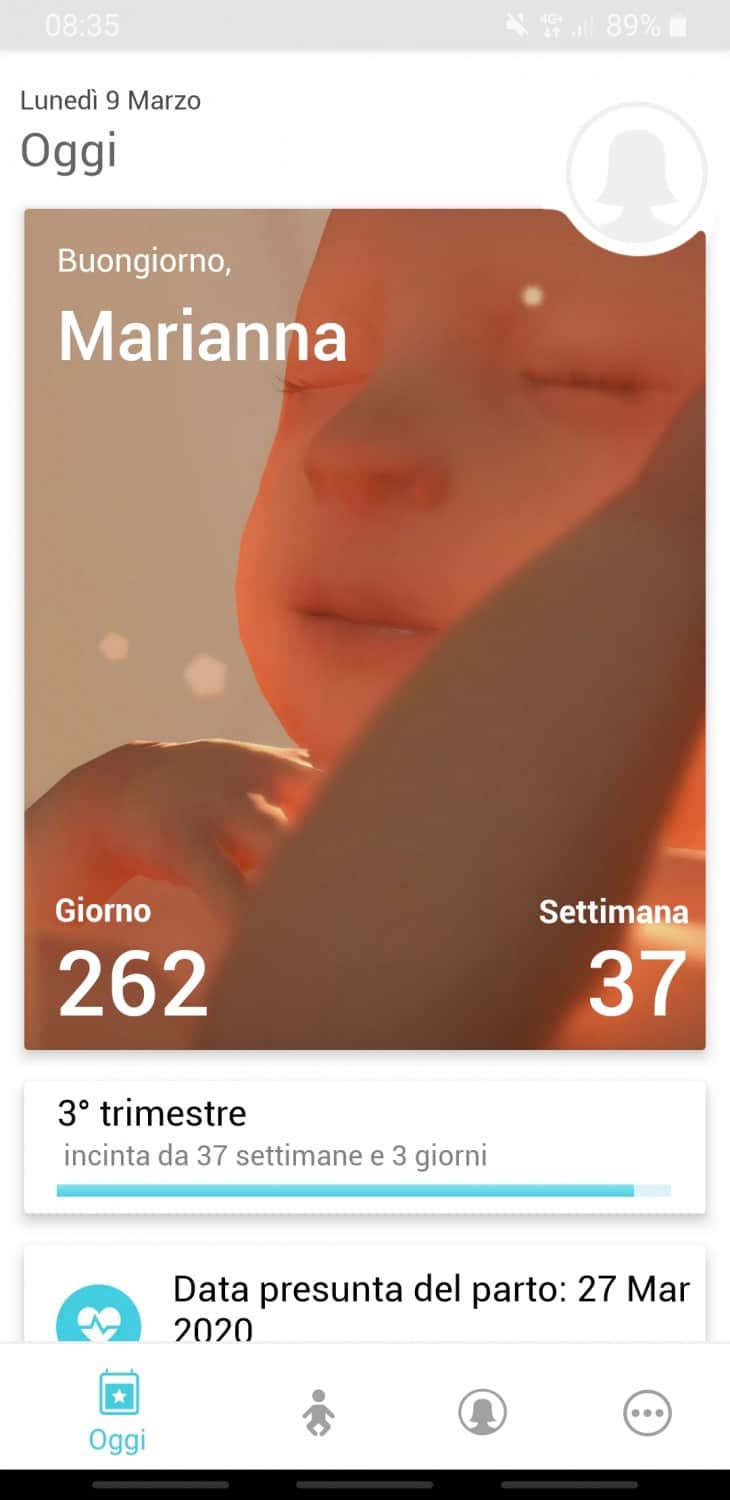Tap the Oggi calendar tab icon
The image size is (730, 1500).
coord(118,1394)
